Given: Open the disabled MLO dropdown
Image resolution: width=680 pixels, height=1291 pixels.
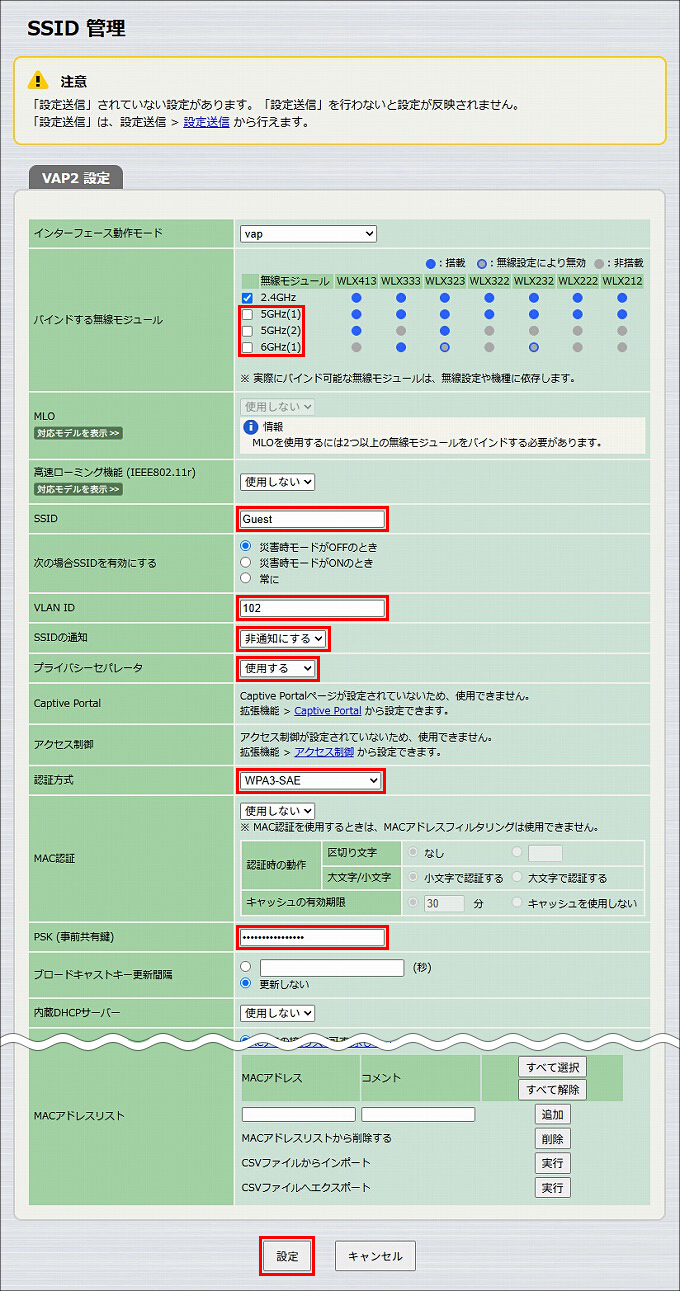Looking at the screenshot, I should [277, 407].
